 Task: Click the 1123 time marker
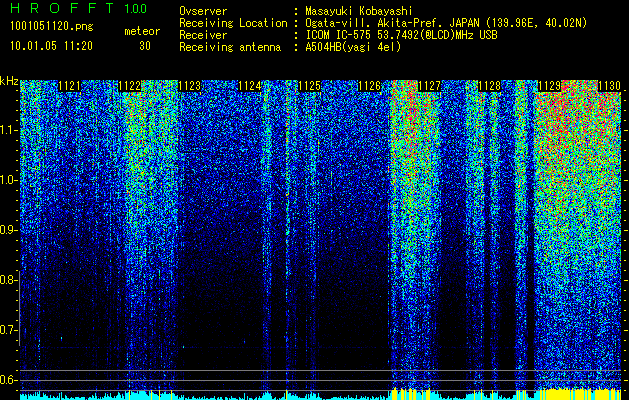point(190,86)
